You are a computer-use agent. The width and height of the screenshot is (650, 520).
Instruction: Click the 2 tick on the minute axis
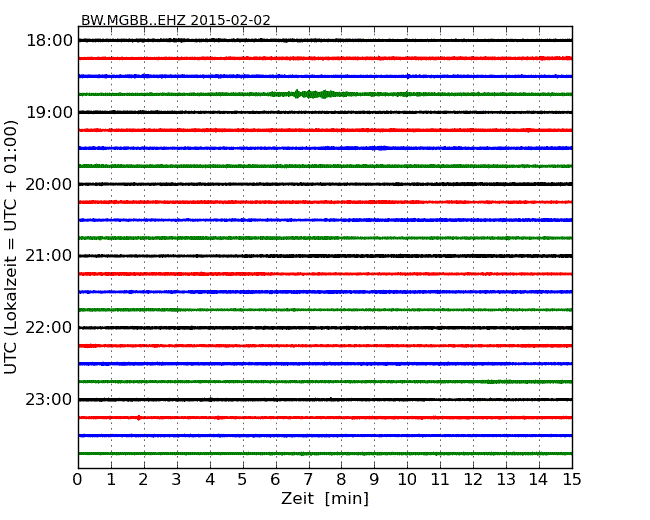click(x=143, y=480)
